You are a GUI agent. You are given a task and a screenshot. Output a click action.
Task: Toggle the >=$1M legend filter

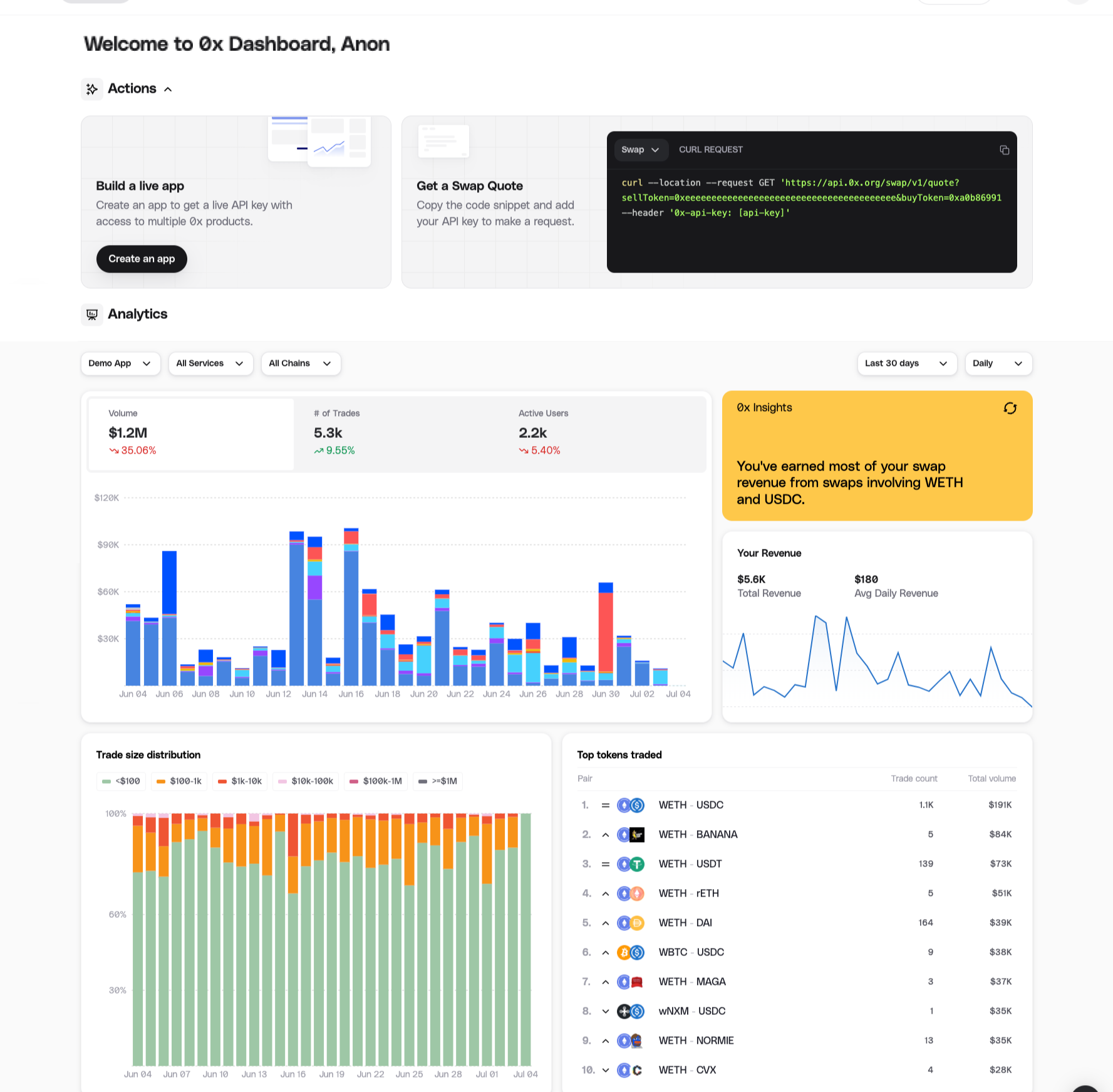(x=437, y=781)
